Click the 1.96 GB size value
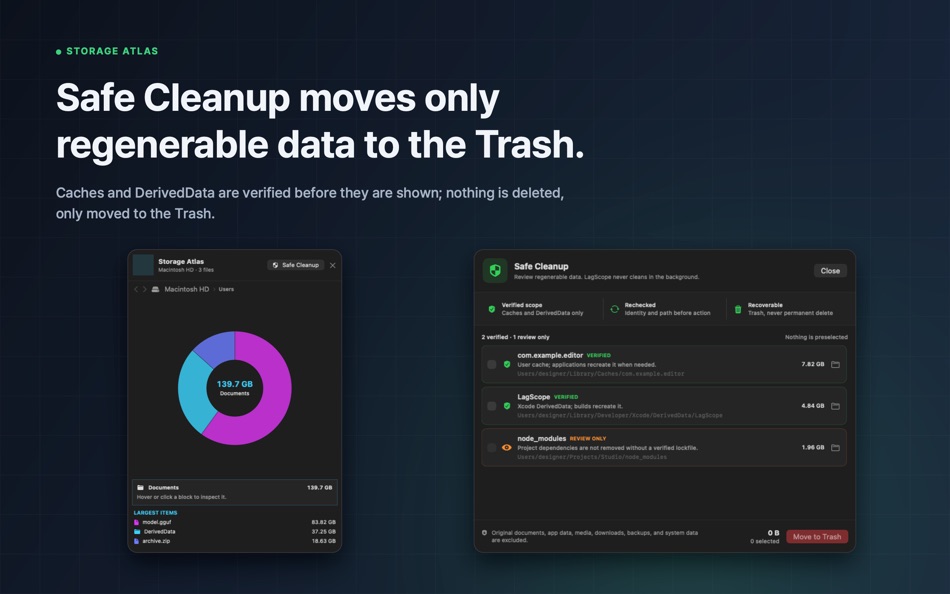The width and height of the screenshot is (950, 594). pos(812,447)
